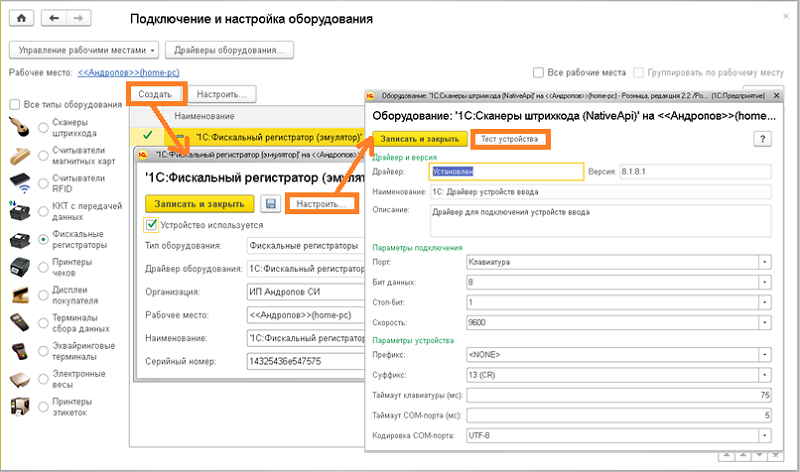Select the fiscal registrar printer icon
Image resolution: width=800 pixels, height=472 pixels.
pyautogui.click(x=20, y=239)
